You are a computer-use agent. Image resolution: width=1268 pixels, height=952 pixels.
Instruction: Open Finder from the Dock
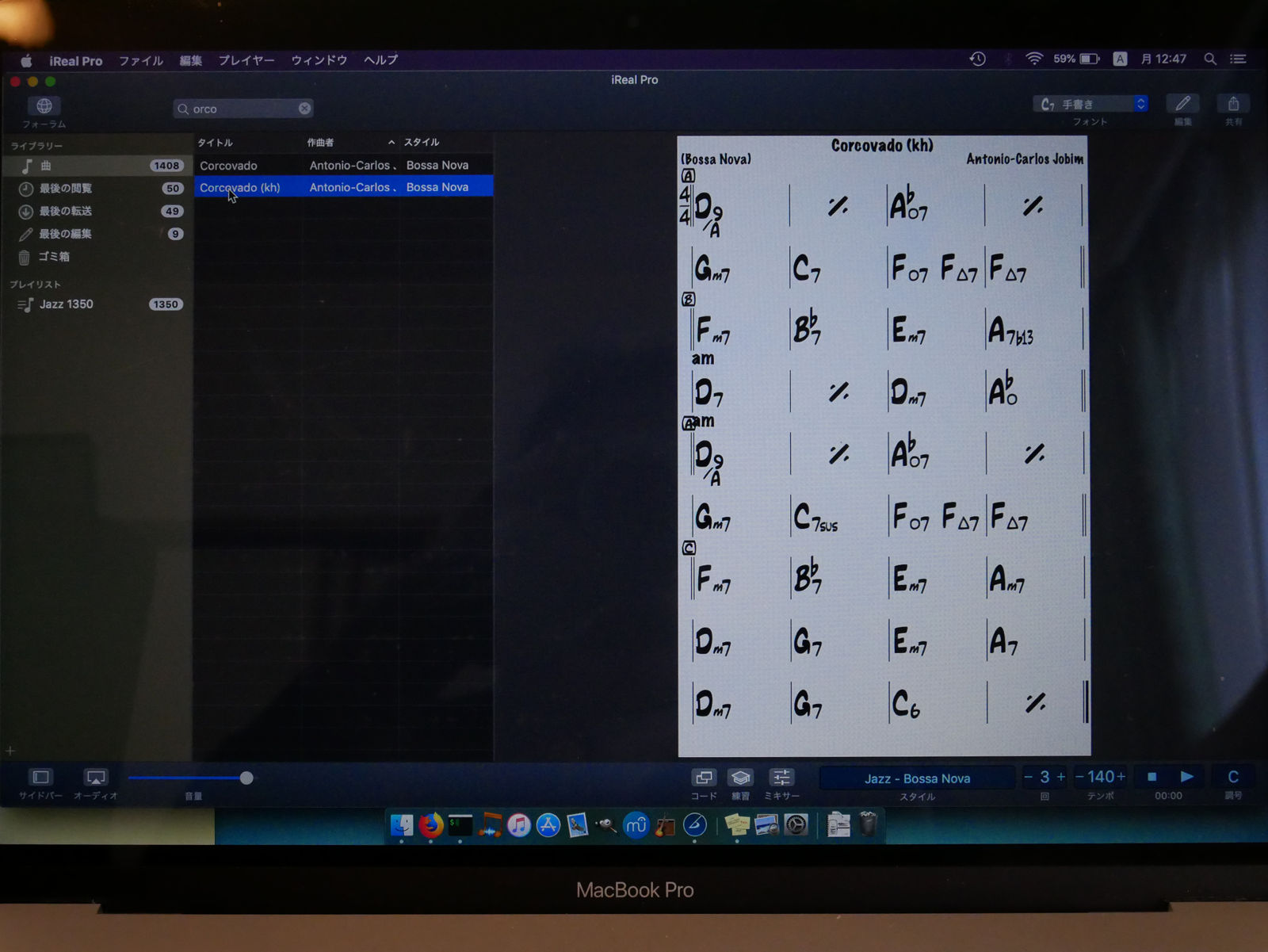(x=402, y=825)
